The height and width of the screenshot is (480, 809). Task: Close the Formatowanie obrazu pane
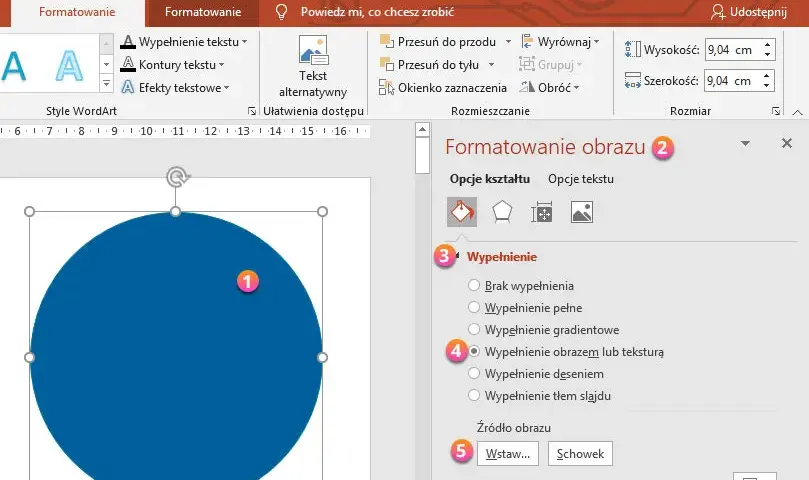[787, 143]
